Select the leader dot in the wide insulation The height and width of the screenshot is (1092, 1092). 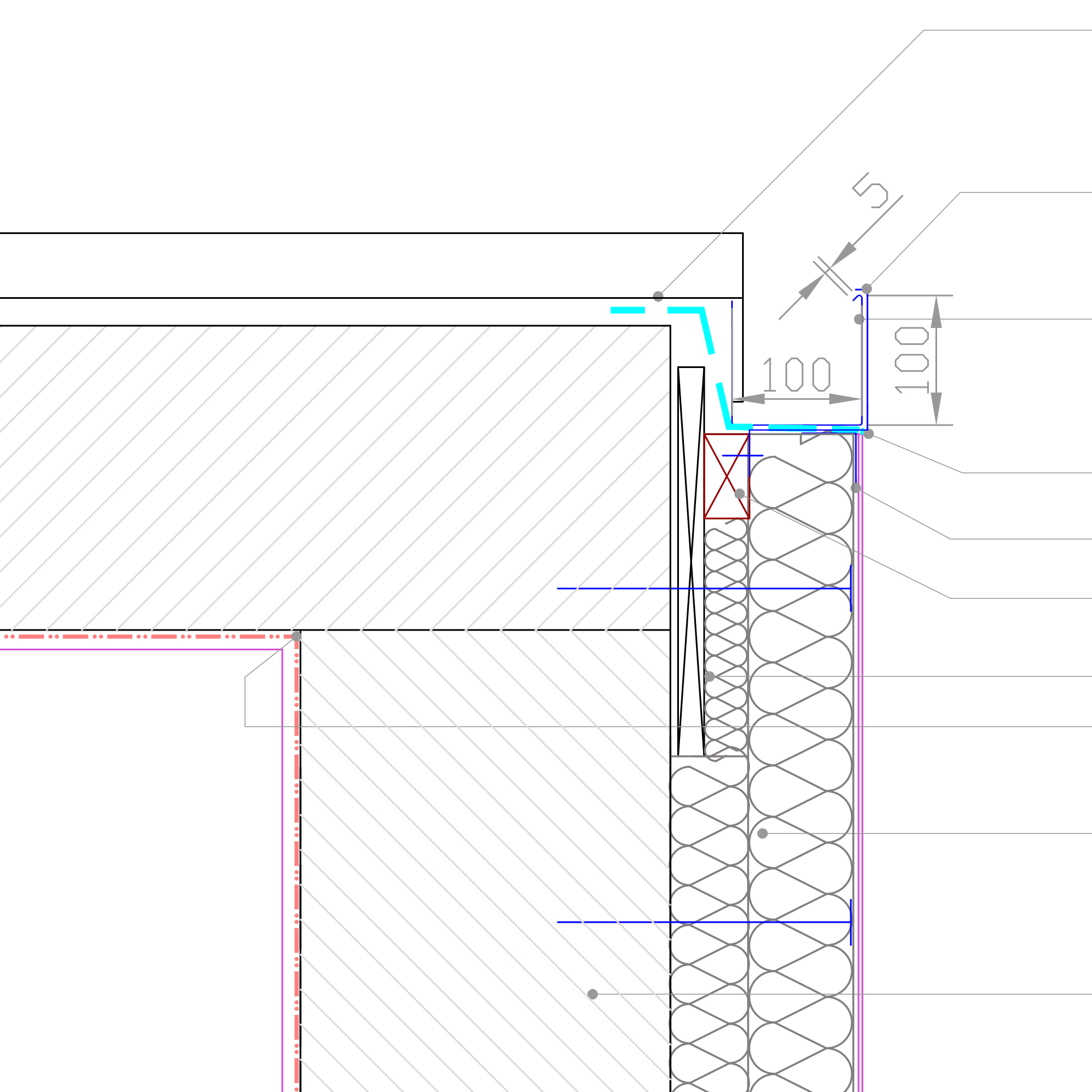pyautogui.click(x=762, y=833)
